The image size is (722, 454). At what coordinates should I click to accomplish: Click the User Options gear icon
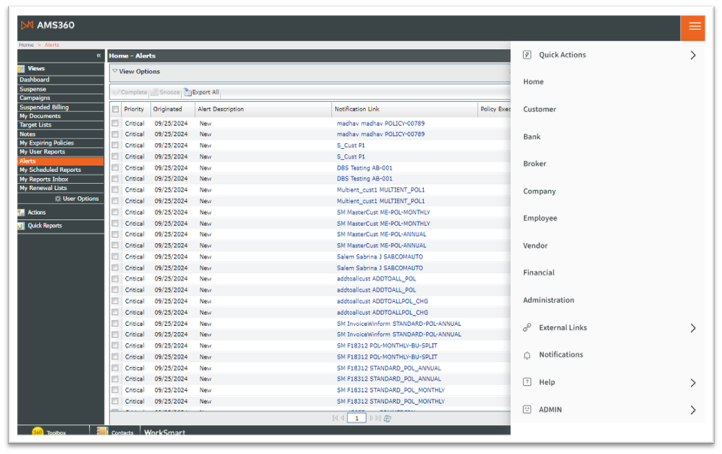(57, 199)
